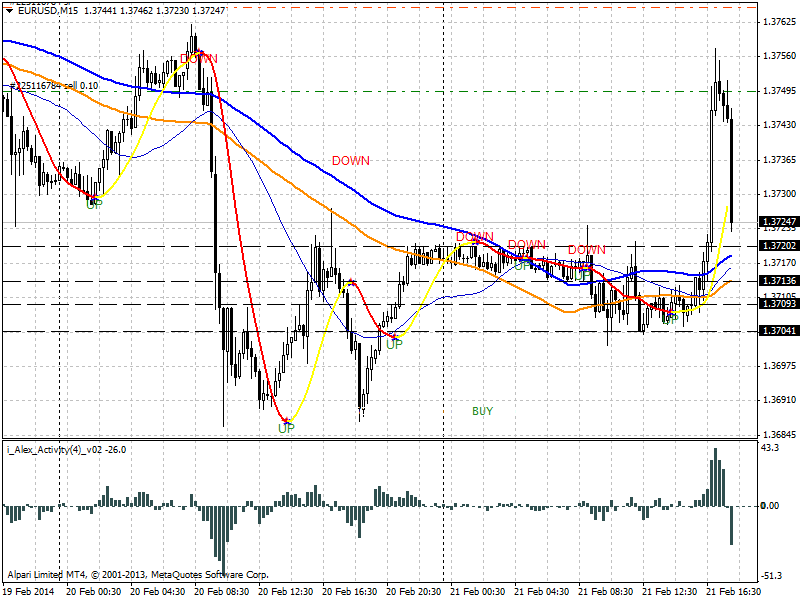
Task: Click the i_Alex_Activity(4)_v02 indicator label
Action: click(x=67, y=450)
